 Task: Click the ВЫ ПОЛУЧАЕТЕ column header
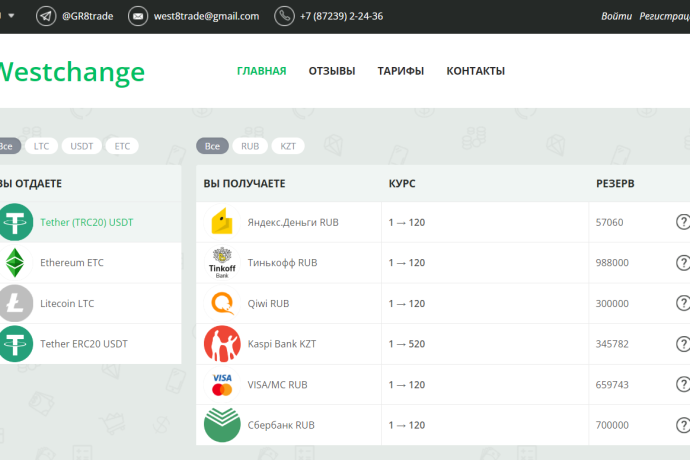(x=244, y=184)
